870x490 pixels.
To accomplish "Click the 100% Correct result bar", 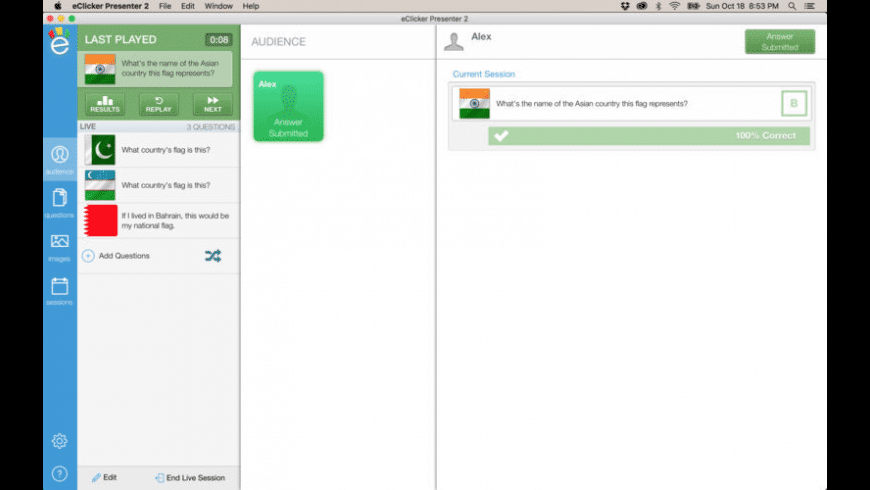I will point(649,136).
